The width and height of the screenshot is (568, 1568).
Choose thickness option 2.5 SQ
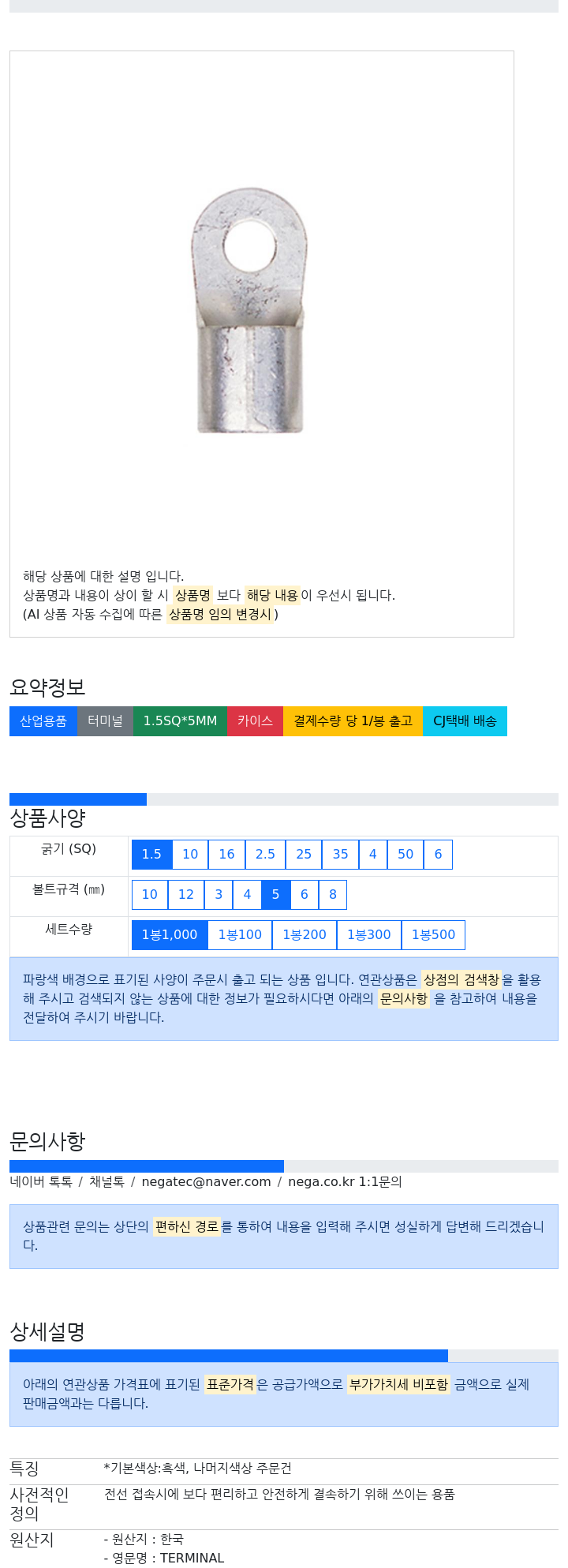[x=265, y=855]
